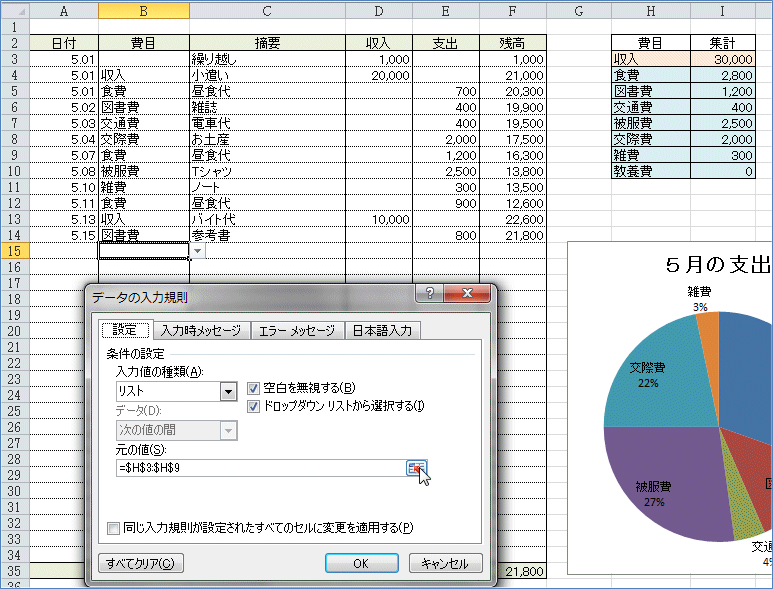Image resolution: width=773 pixels, height=589 pixels.
Task: Enable 同じ入力規則が設定されたすべてのセルに変更を適用する checkbox
Action: click(x=113, y=528)
